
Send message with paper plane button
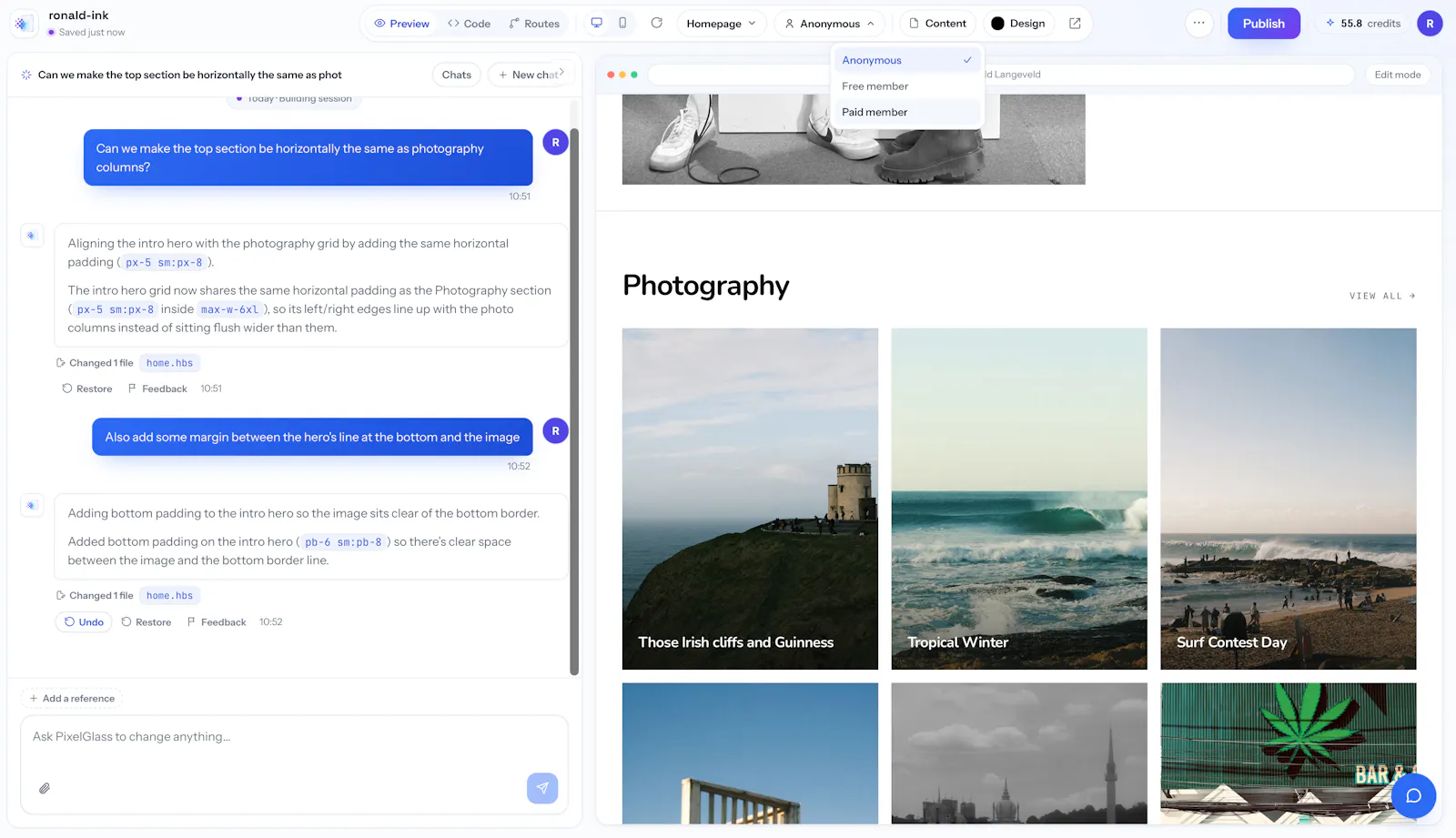click(x=542, y=788)
